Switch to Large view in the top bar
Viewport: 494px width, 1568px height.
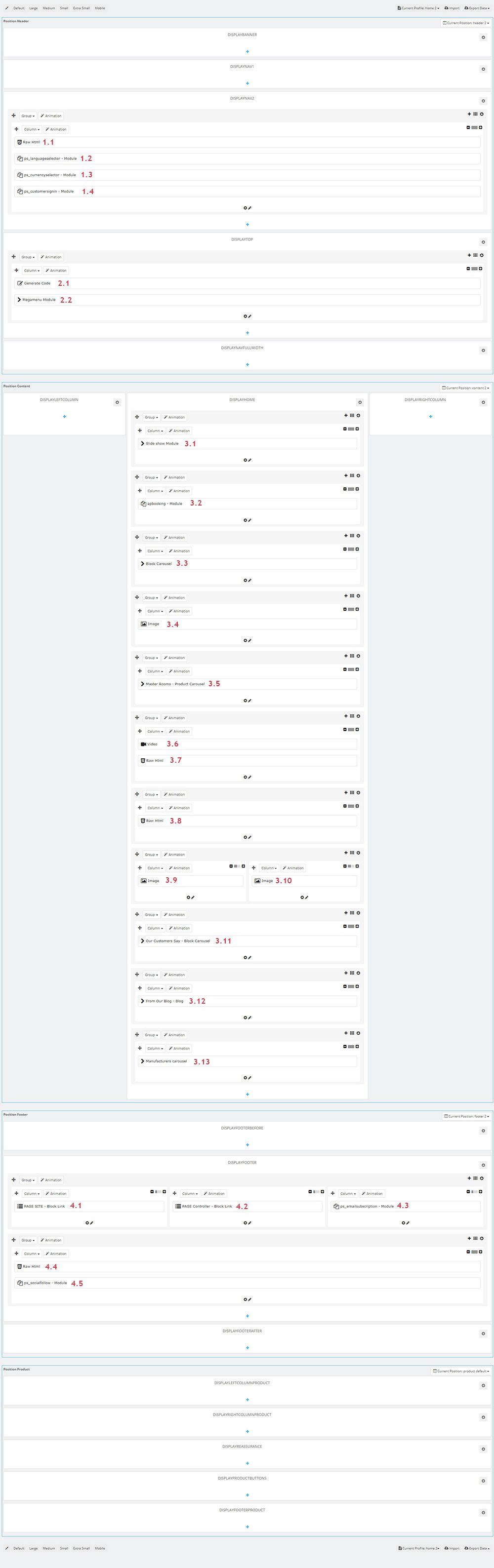point(34,8)
